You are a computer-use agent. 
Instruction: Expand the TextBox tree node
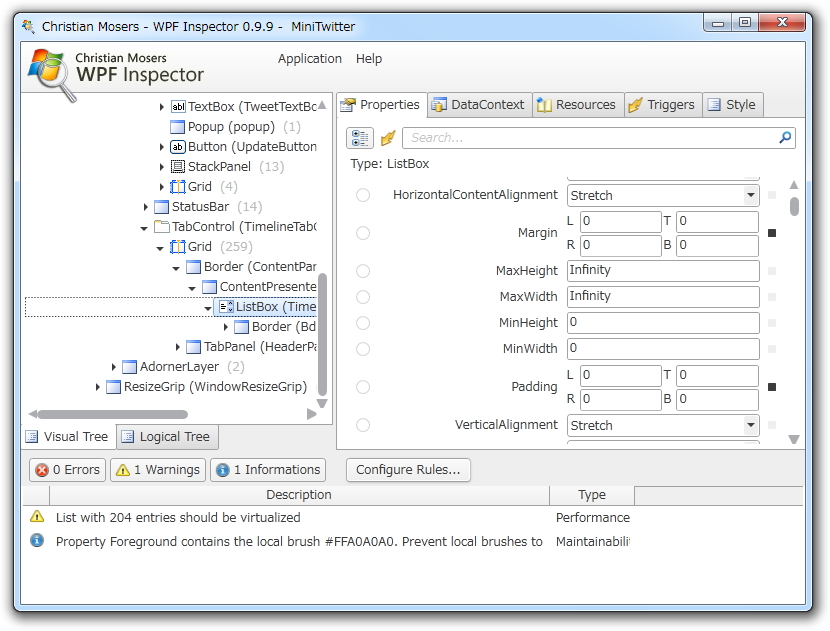coord(161,107)
